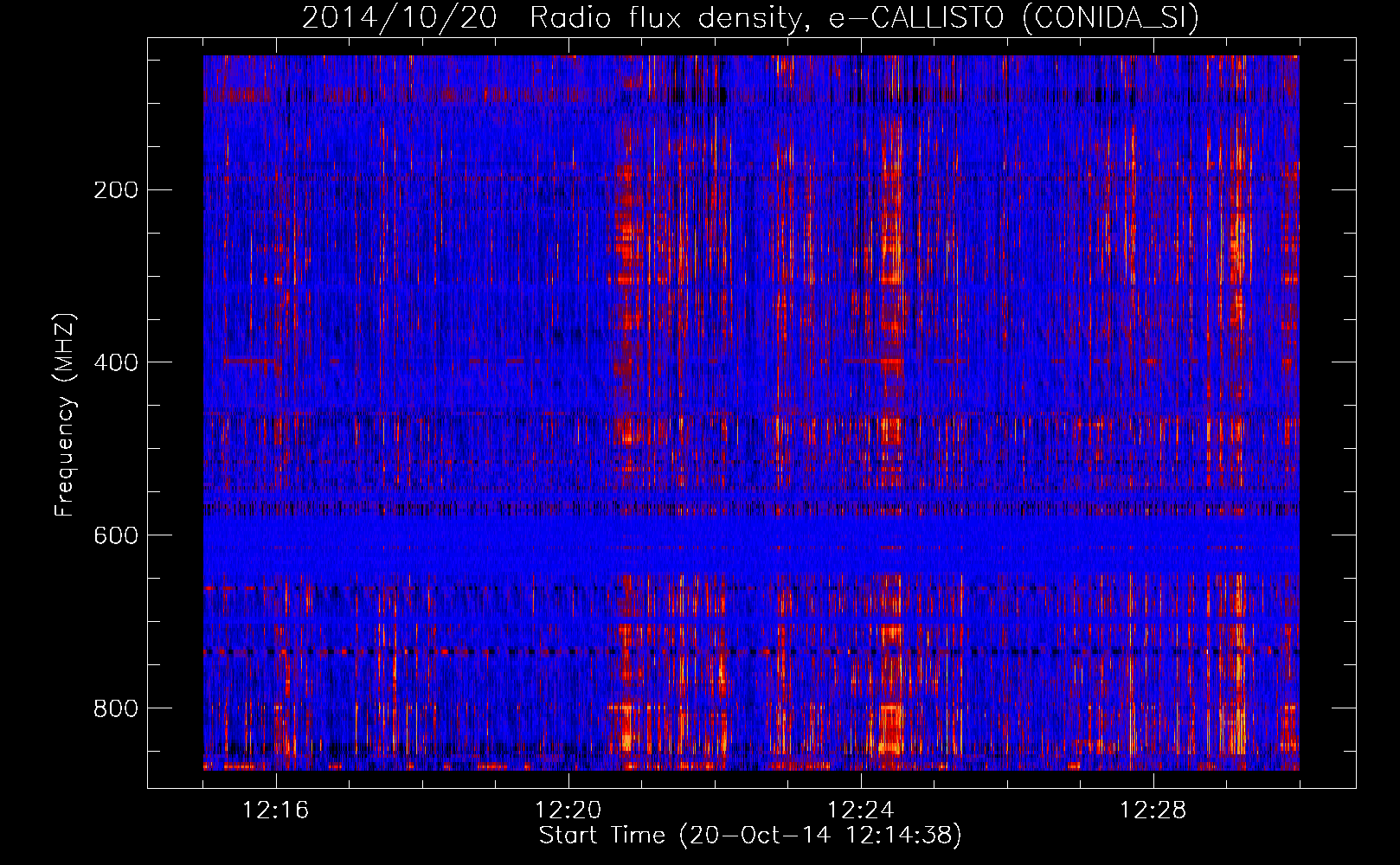Click the 12:24 time tick label

[861, 811]
